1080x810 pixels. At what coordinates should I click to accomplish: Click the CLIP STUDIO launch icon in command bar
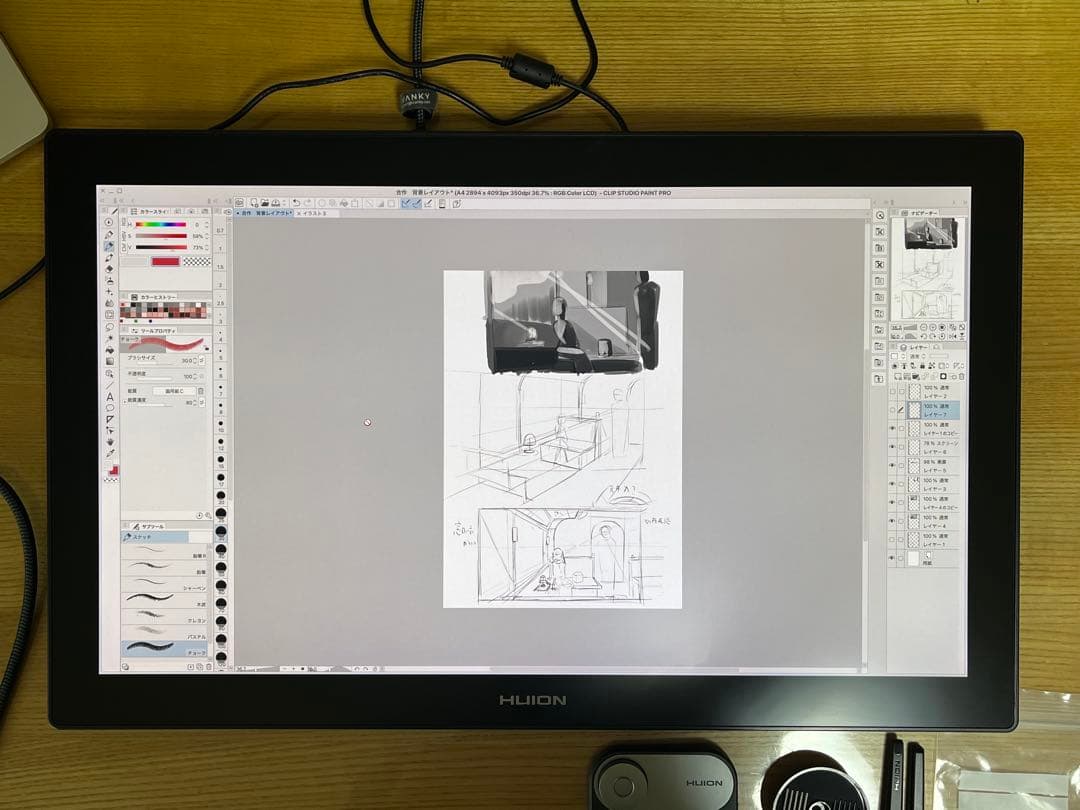click(240, 203)
